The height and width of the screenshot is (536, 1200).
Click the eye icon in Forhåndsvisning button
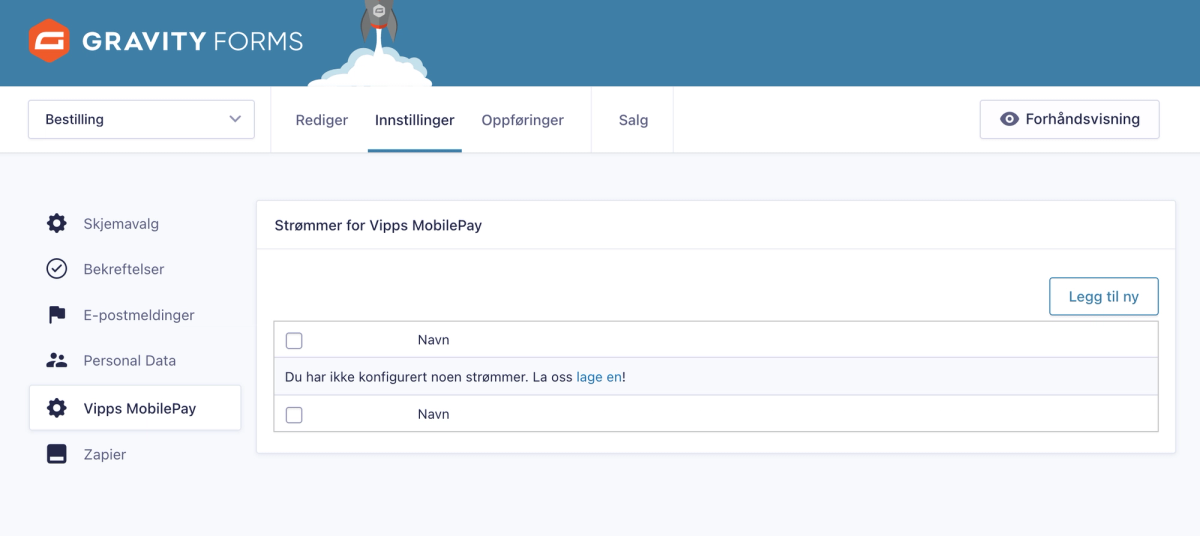click(x=1009, y=119)
